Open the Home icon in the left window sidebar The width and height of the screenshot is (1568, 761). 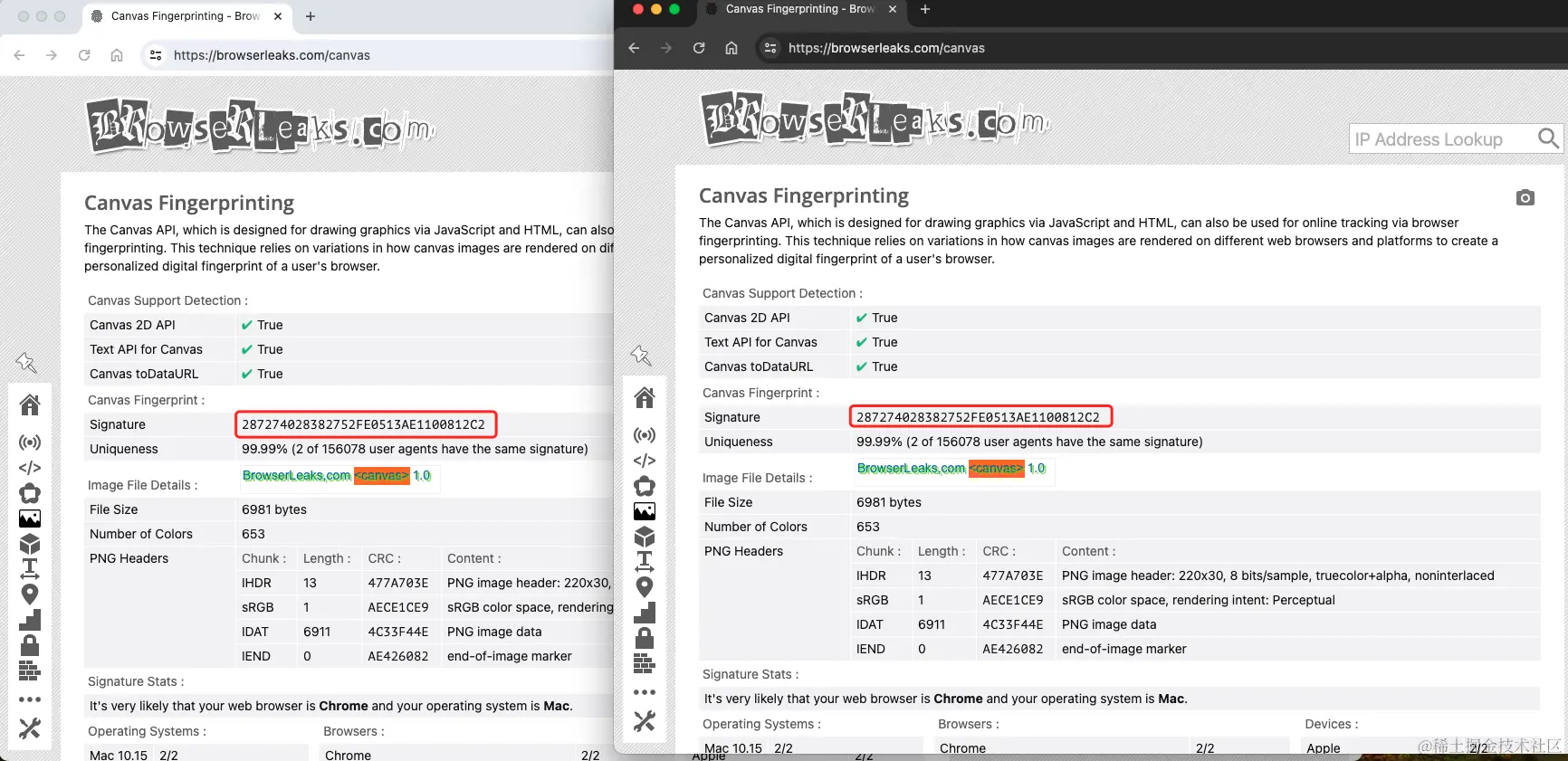pos(30,404)
